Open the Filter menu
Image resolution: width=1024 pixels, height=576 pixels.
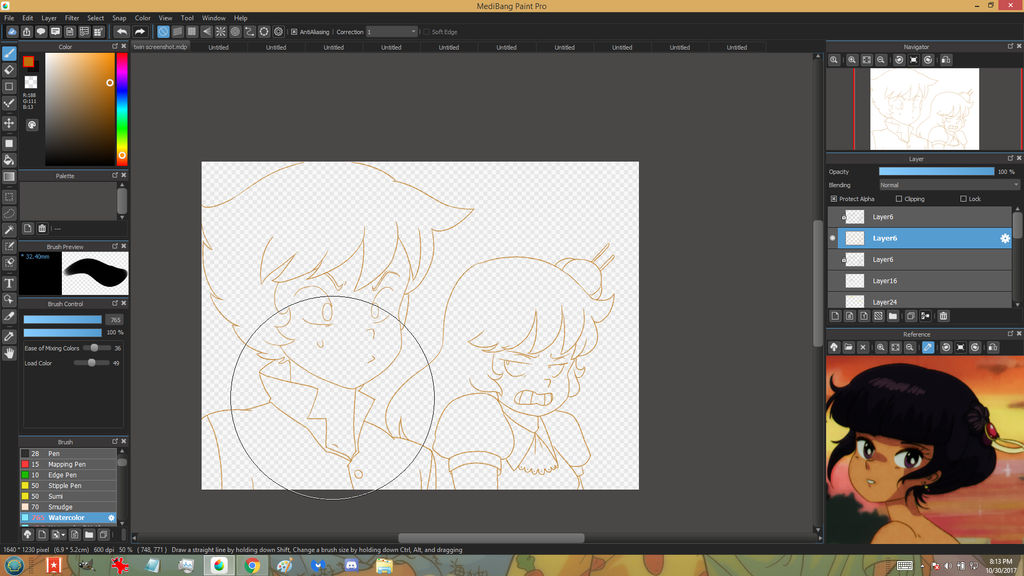pyautogui.click(x=72, y=18)
